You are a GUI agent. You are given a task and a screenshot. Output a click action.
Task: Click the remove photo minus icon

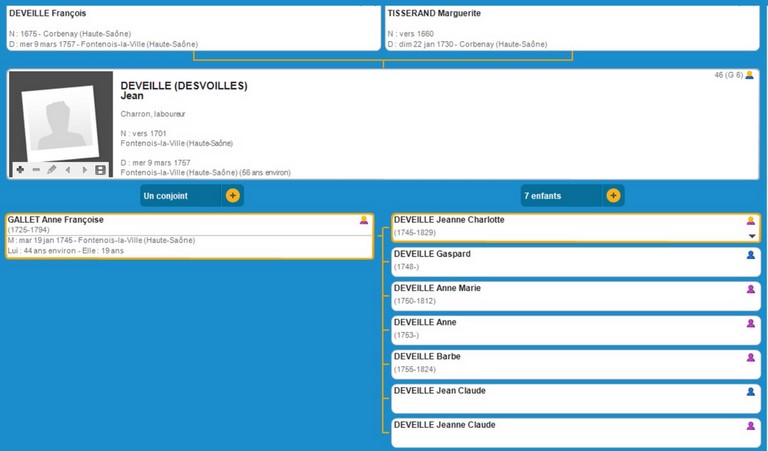[36, 170]
